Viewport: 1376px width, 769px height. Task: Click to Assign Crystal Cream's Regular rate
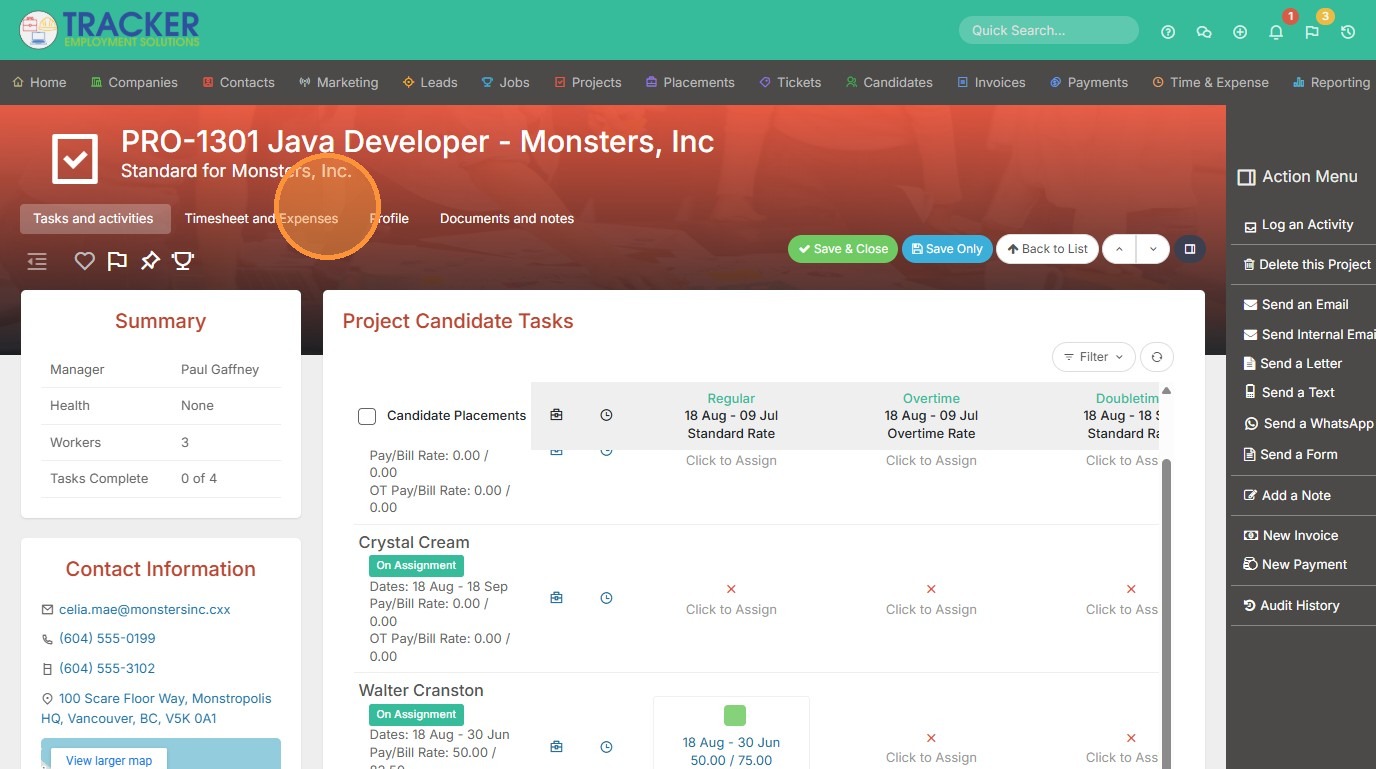[x=731, y=609]
